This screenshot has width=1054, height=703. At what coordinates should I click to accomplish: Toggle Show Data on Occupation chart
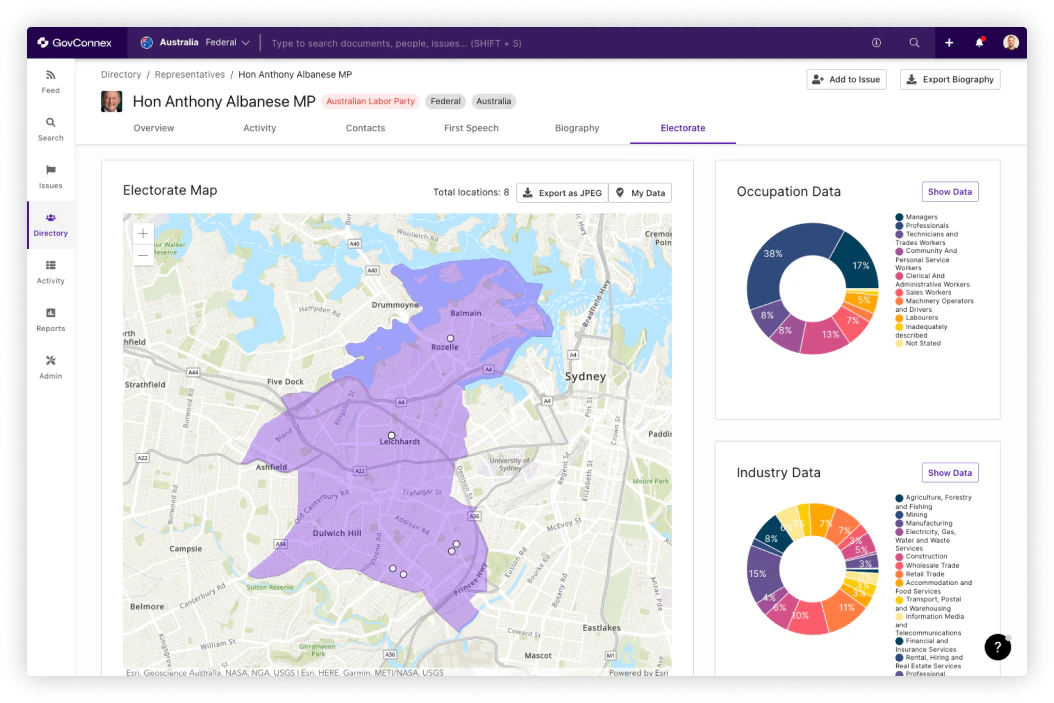point(949,191)
